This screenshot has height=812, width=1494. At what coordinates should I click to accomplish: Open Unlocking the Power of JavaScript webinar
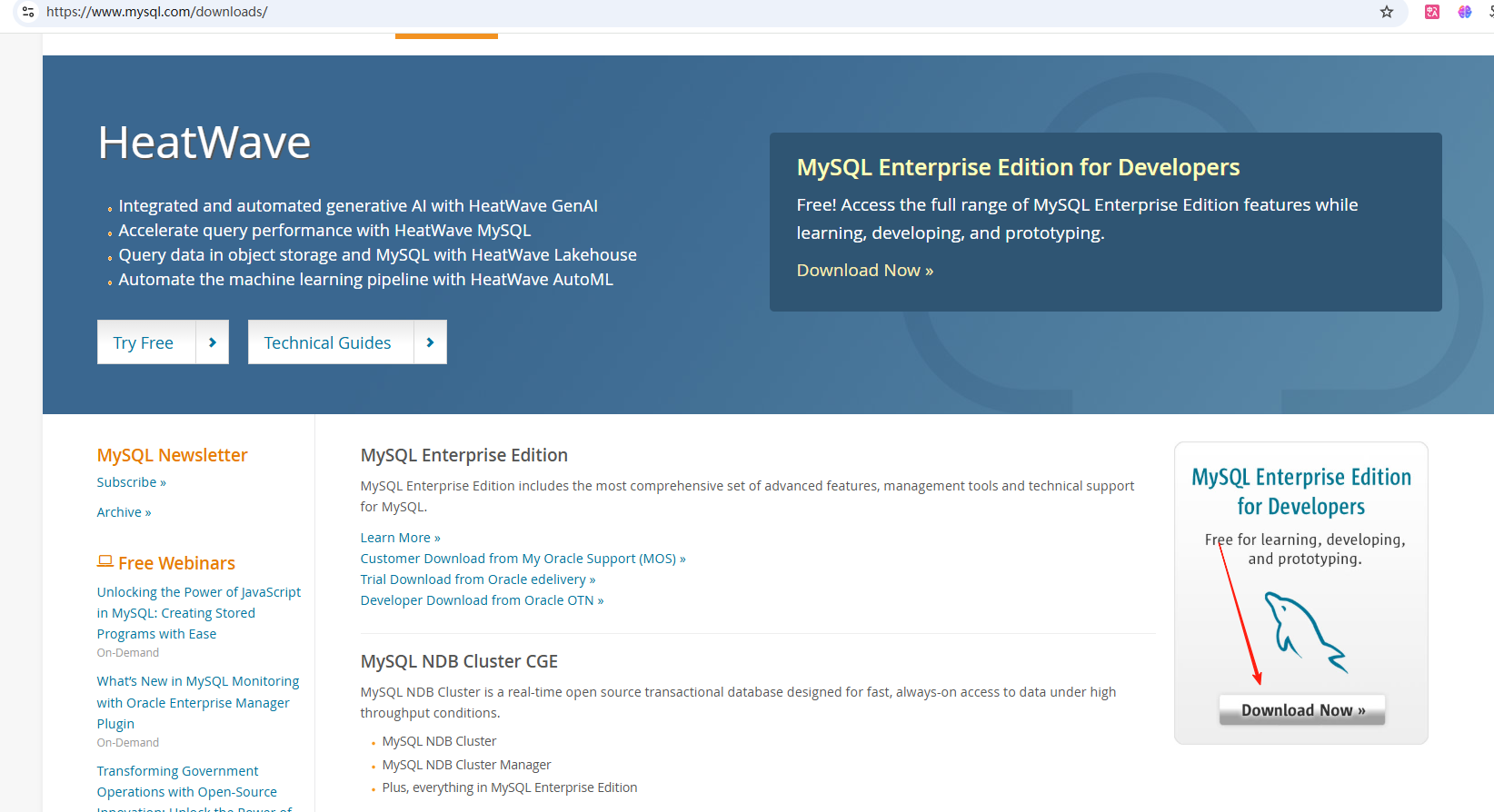click(199, 613)
